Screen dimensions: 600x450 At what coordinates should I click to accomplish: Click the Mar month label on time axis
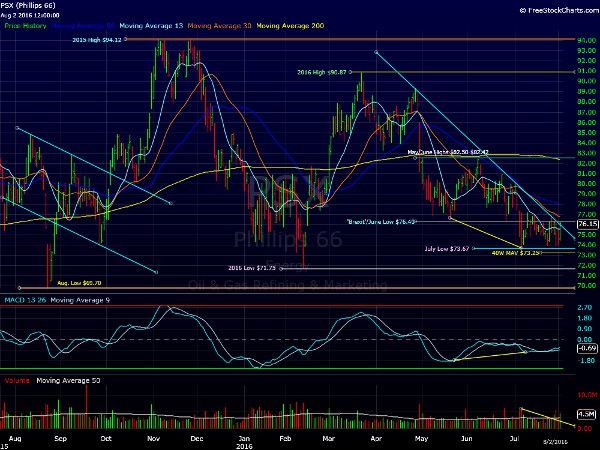tap(329, 439)
